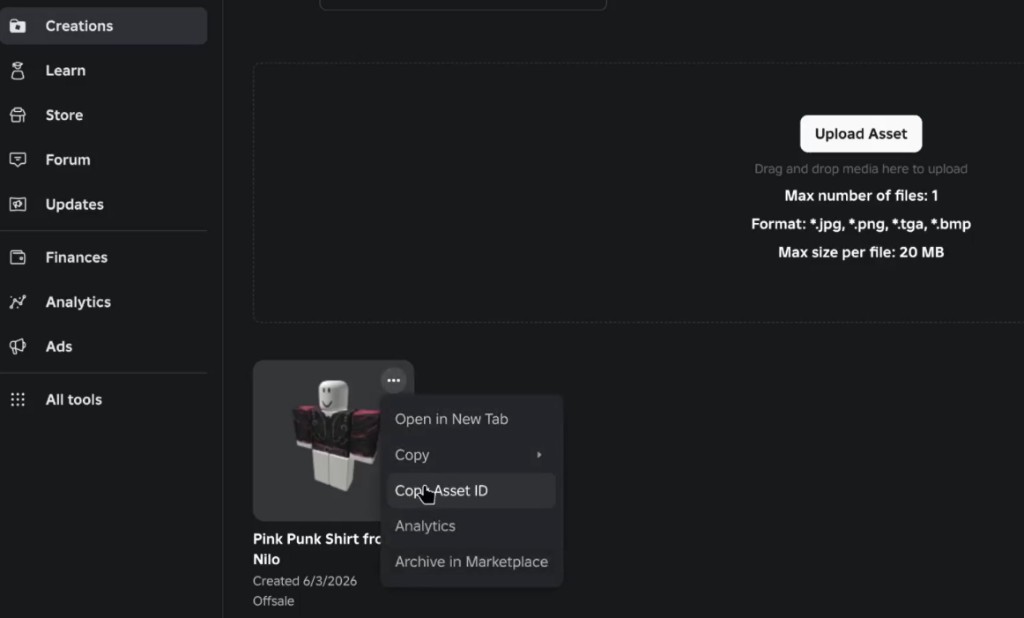Click 'Max number of files: 1' text

click(x=861, y=196)
